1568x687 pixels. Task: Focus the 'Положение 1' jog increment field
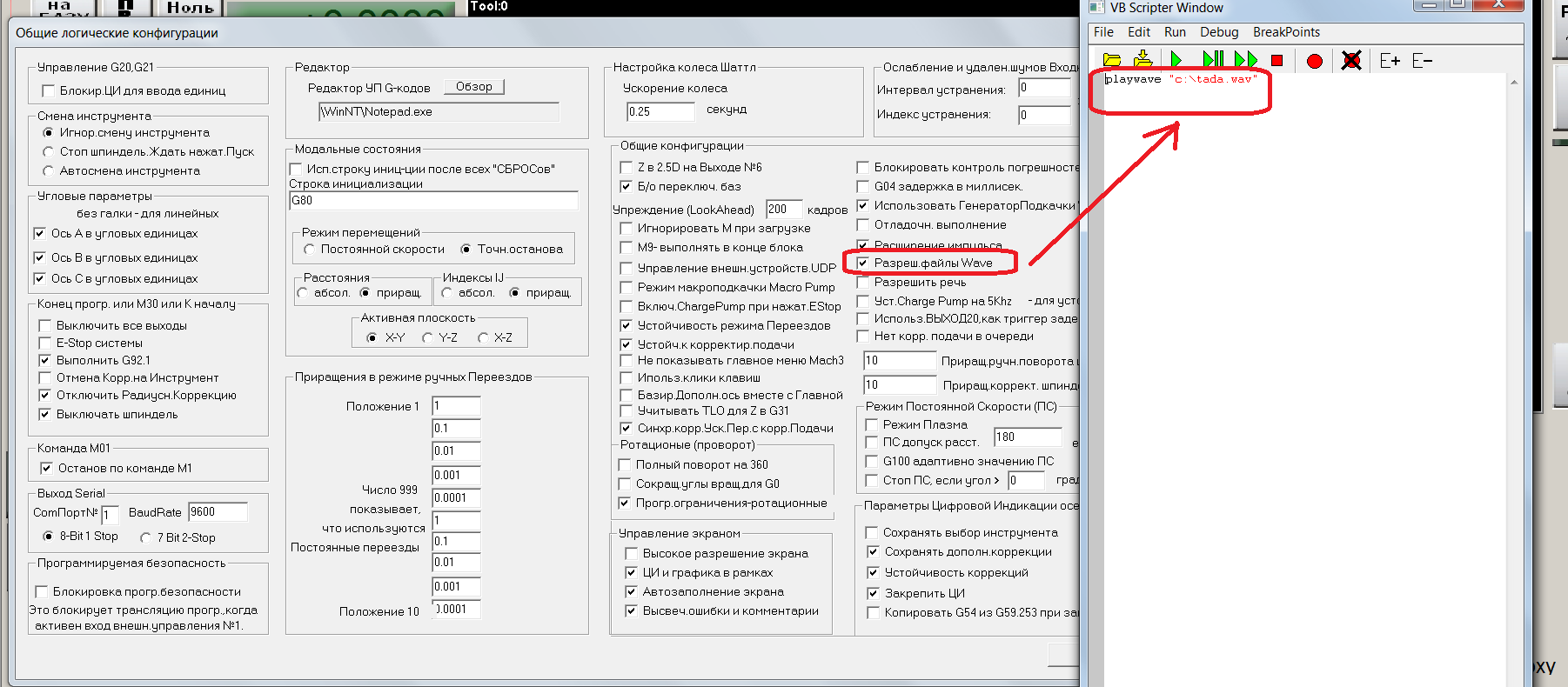(456, 406)
